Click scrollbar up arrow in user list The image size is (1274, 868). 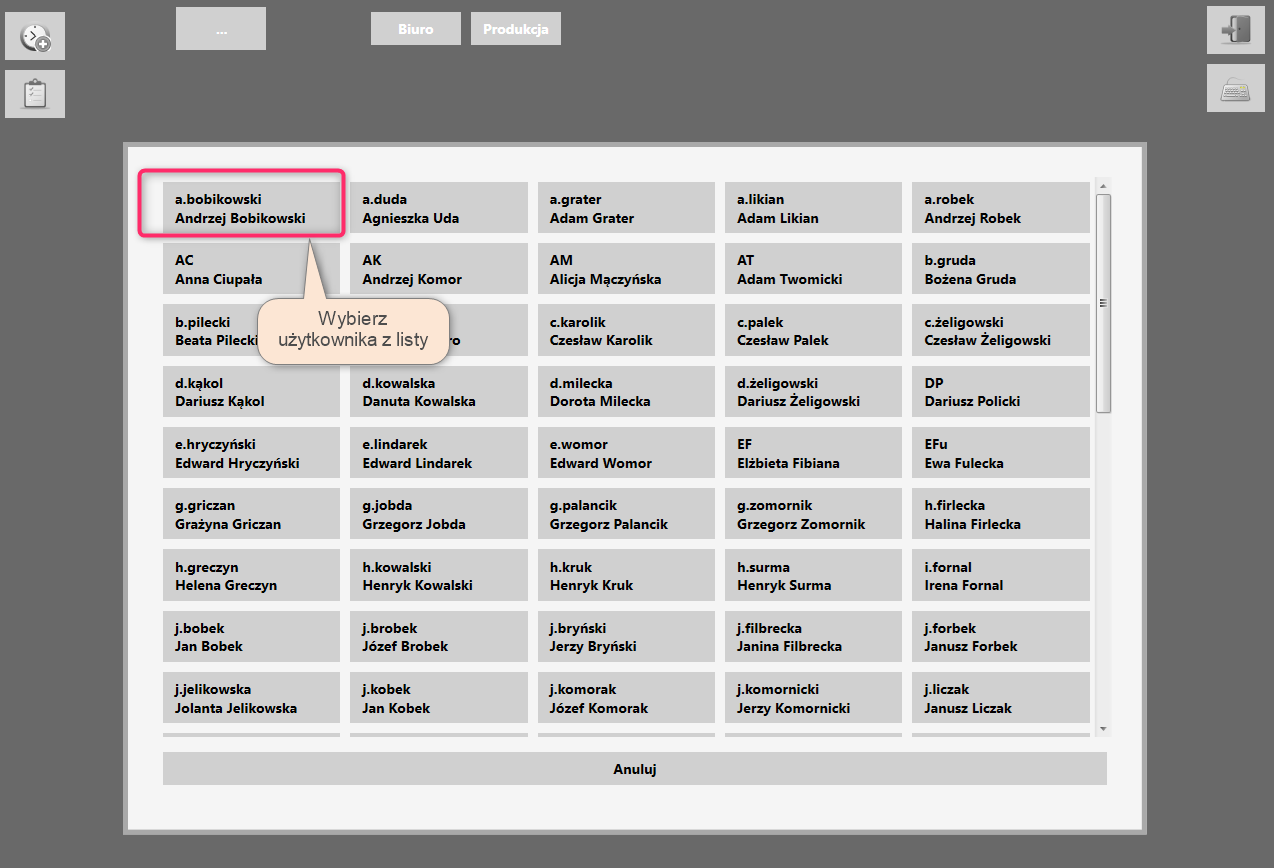(1103, 186)
